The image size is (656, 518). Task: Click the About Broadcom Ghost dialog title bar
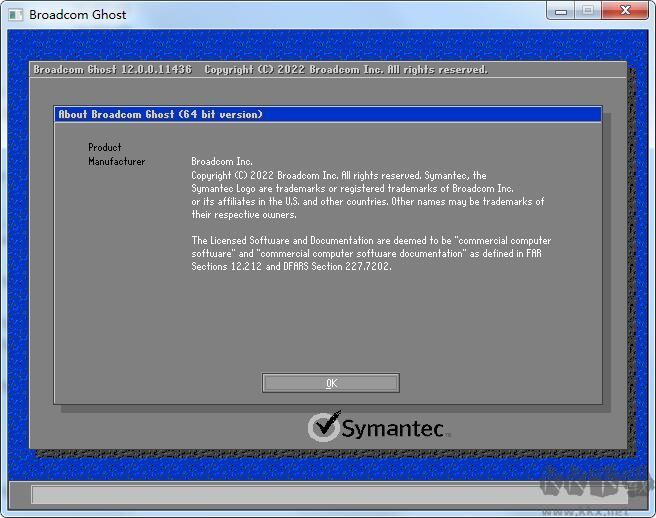328,114
